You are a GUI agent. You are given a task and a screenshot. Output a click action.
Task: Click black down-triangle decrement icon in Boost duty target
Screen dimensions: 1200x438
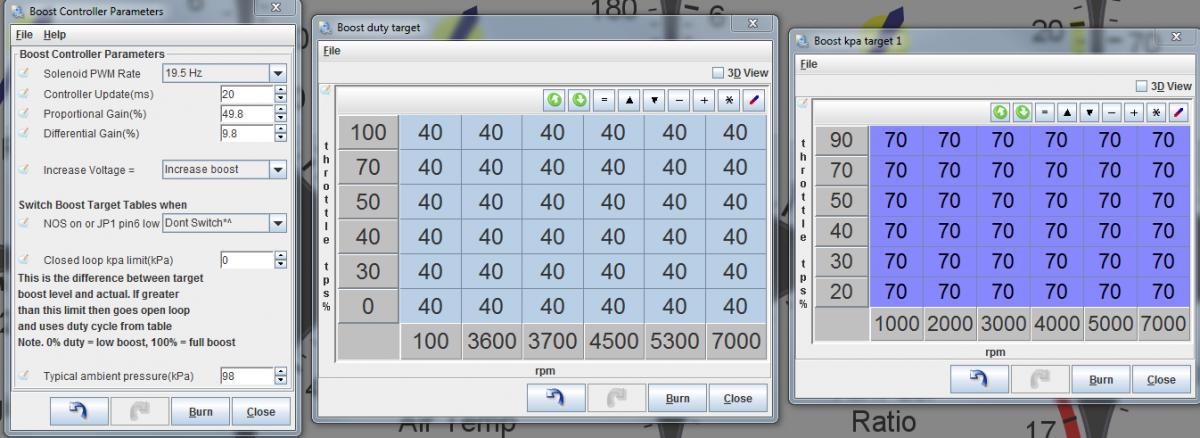tap(654, 101)
